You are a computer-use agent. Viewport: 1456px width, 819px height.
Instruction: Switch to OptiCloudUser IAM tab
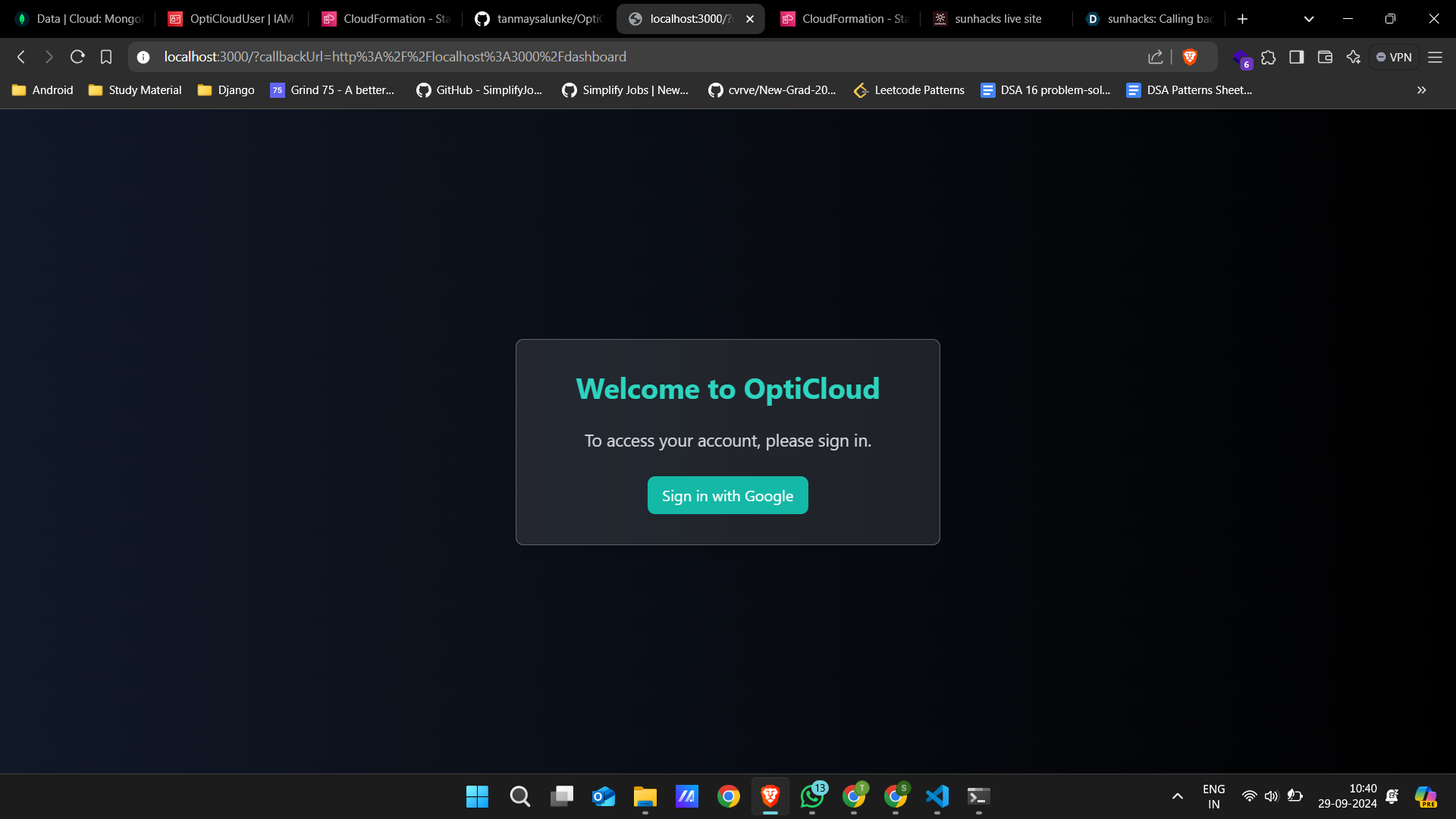[x=240, y=19]
